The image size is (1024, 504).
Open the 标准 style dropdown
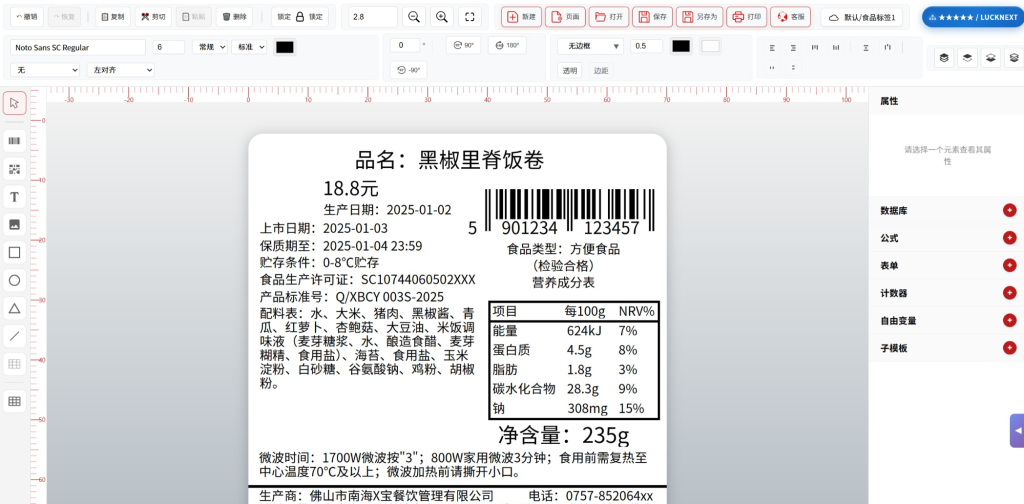[x=249, y=47]
